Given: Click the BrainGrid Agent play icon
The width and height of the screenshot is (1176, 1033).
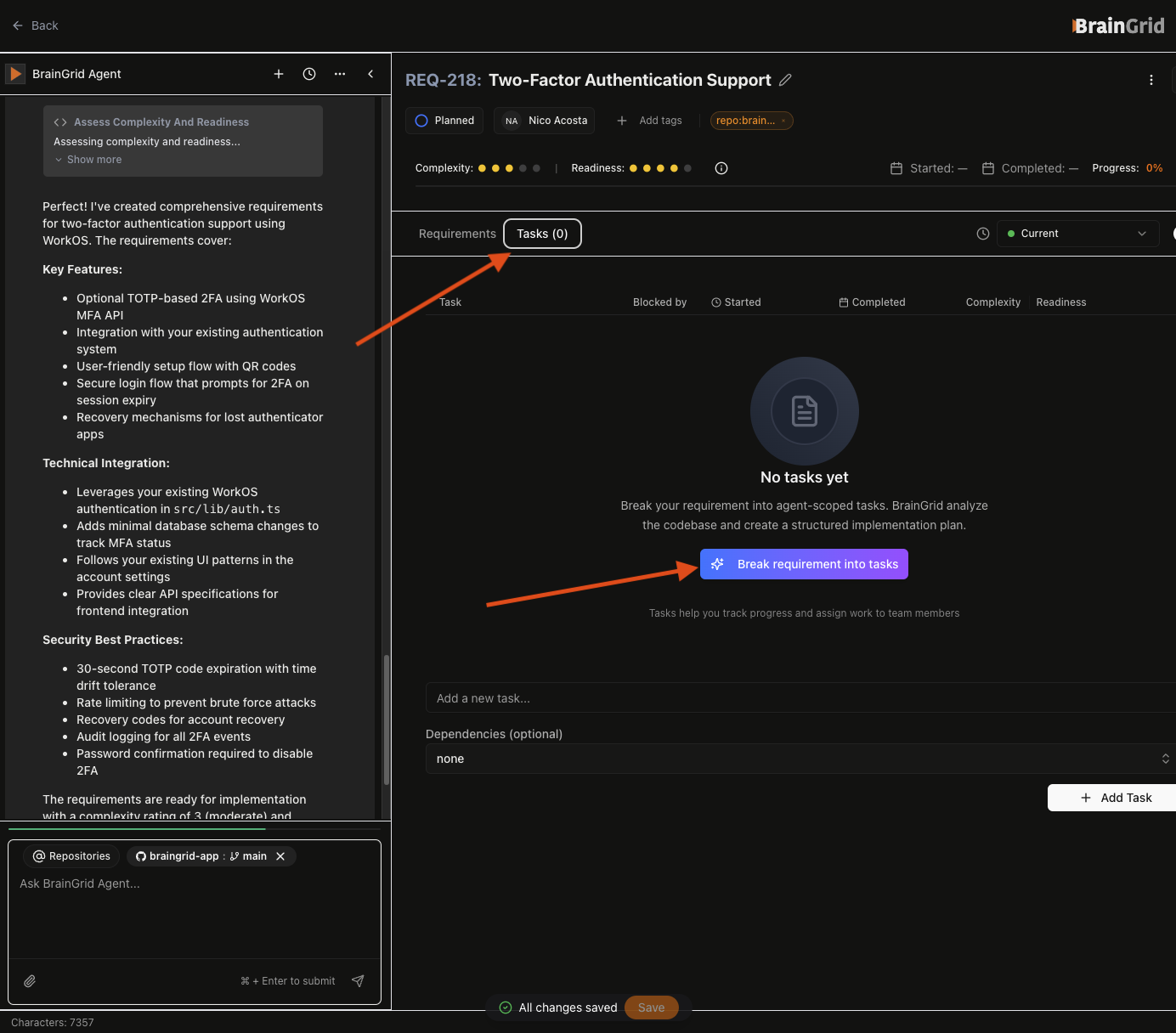Looking at the screenshot, I should point(15,74).
